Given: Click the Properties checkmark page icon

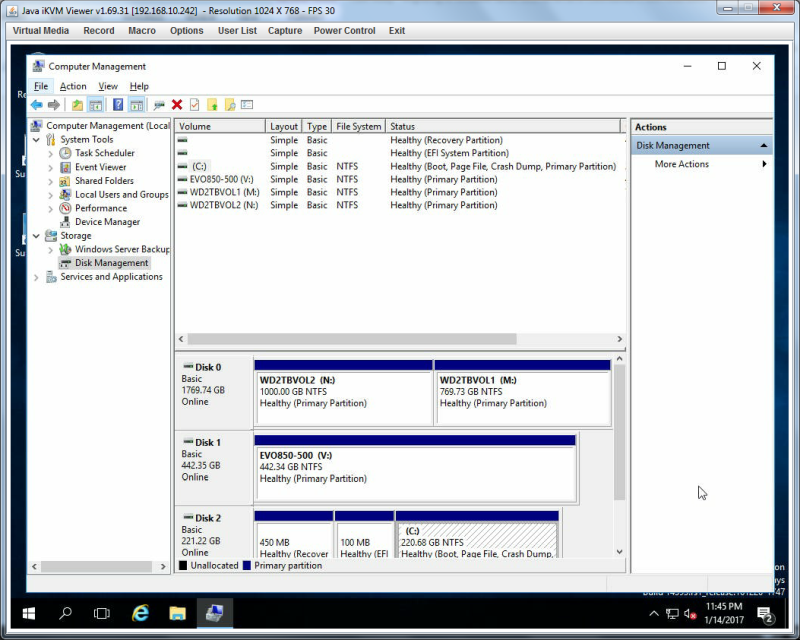Looking at the screenshot, I should click(x=194, y=105).
